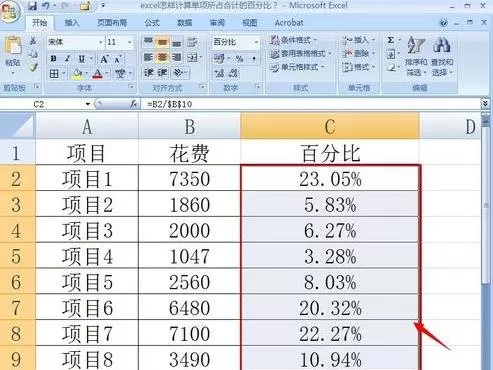Toggle Center horizontal alignment

(x=162, y=58)
